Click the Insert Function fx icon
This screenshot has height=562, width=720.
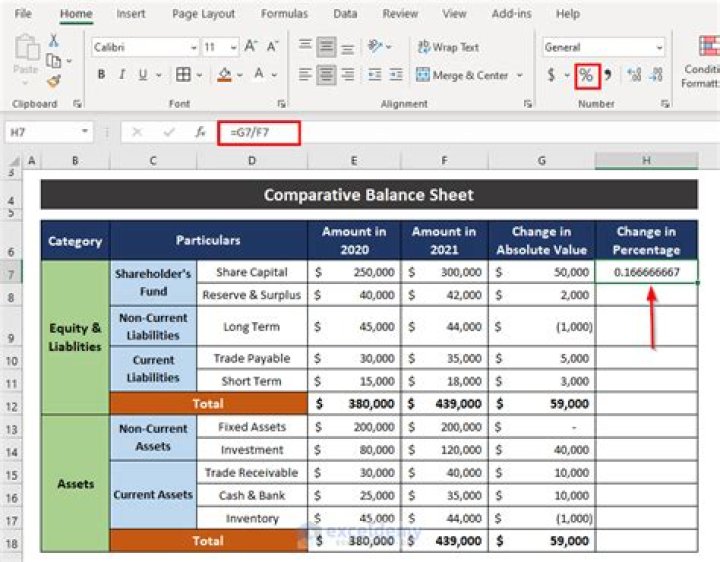coord(200,132)
